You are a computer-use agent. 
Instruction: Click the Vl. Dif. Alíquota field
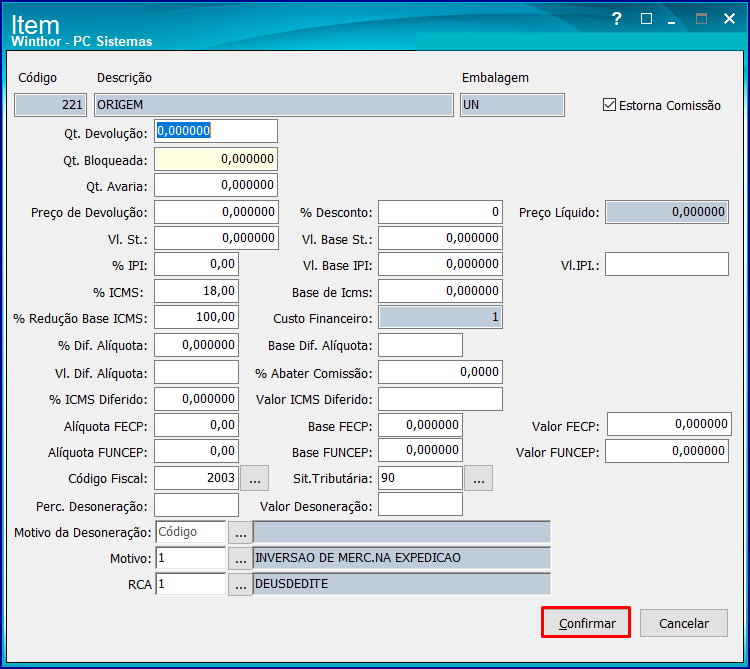(x=196, y=372)
